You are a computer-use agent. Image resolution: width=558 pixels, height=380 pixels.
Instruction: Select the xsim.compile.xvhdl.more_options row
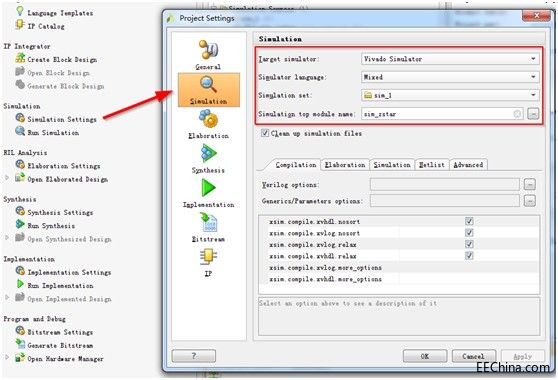[x=399, y=279]
